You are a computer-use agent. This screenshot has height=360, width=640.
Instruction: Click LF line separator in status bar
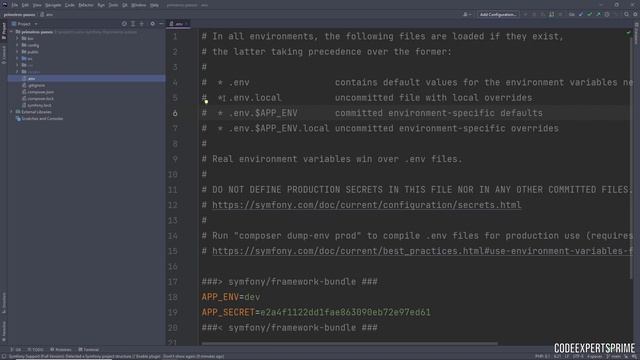click(567, 357)
